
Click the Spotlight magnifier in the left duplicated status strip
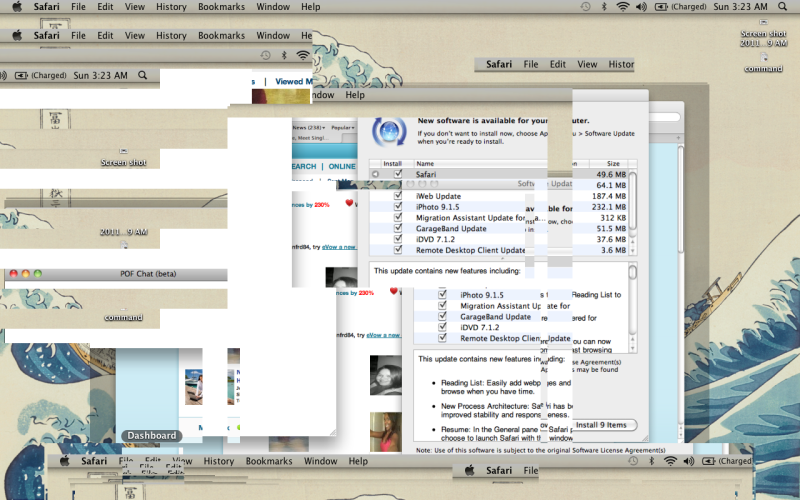point(143,75)
